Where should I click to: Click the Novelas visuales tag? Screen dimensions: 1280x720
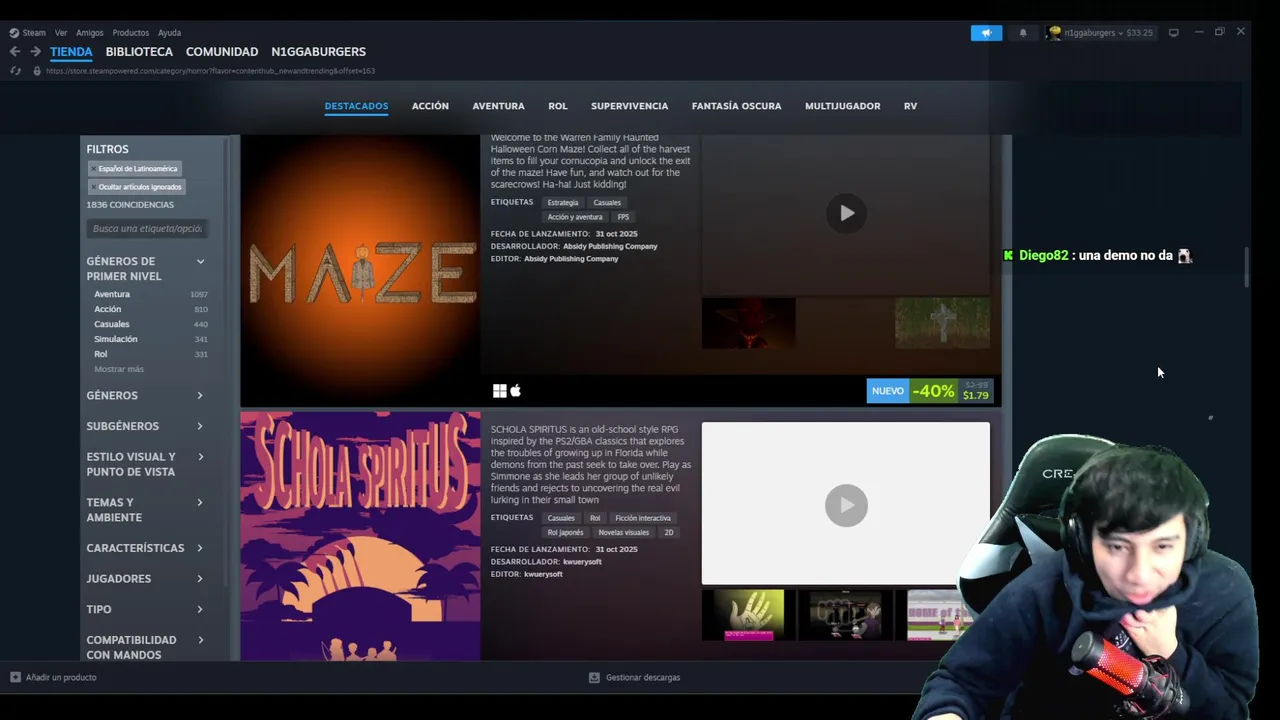(x=623, y=533)
